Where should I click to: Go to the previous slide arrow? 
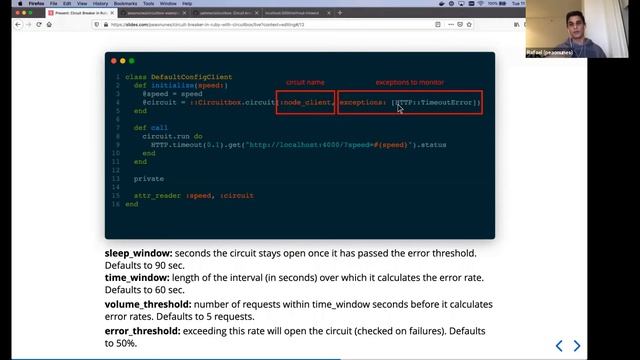[559, 346]
